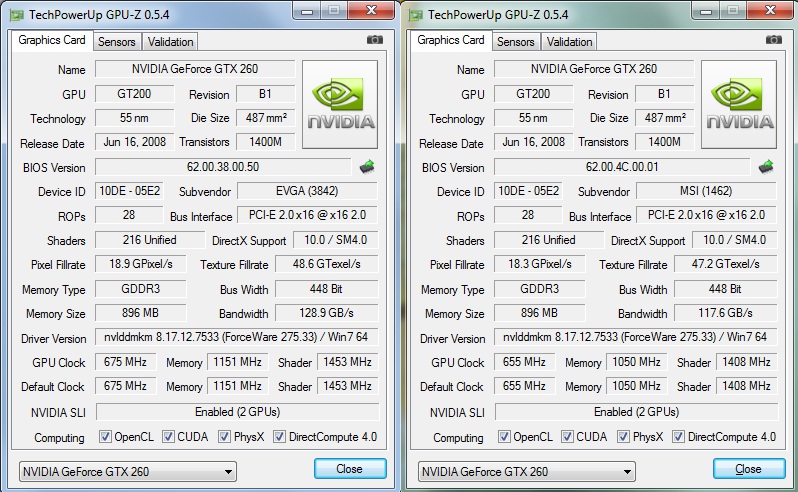
Task: Click GPU-Z title bar icon in left window
Action: tap(17, 15)
